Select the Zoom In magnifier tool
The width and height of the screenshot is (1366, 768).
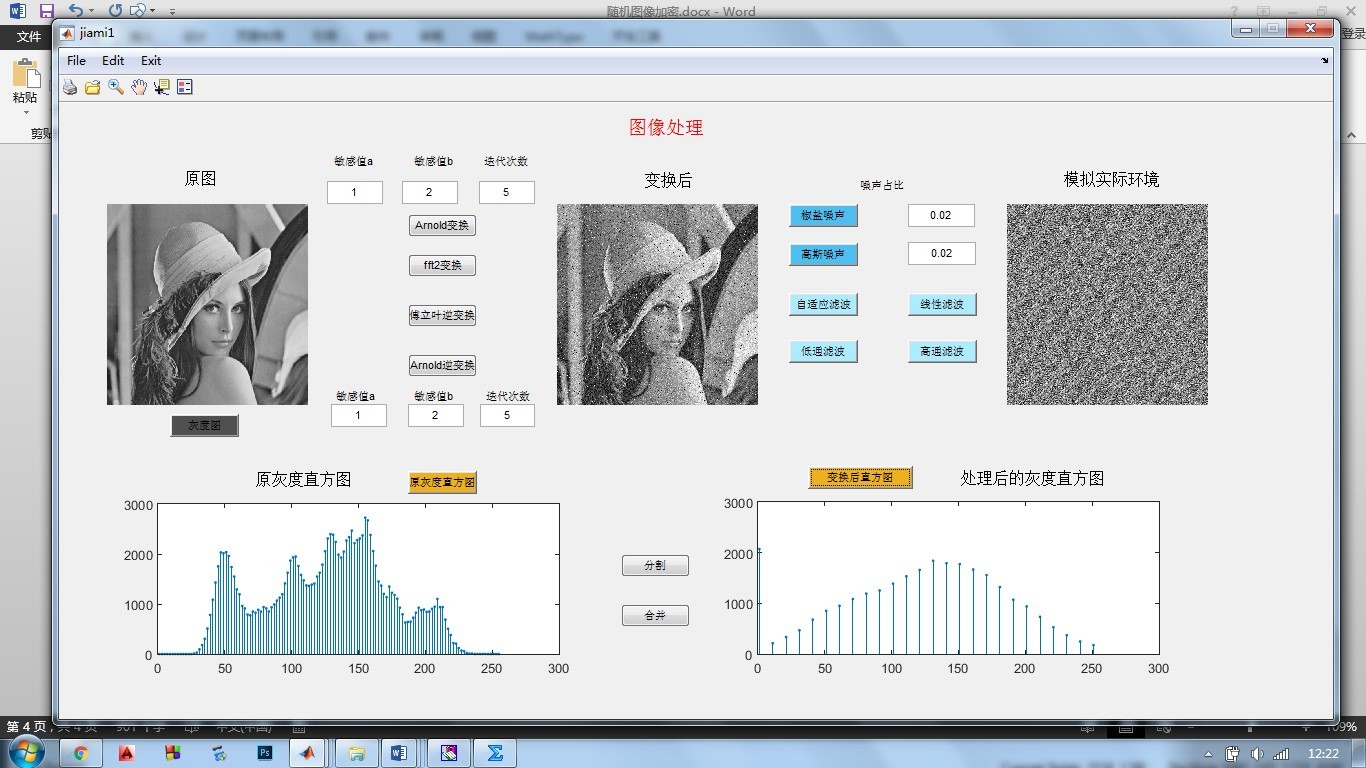116,87
